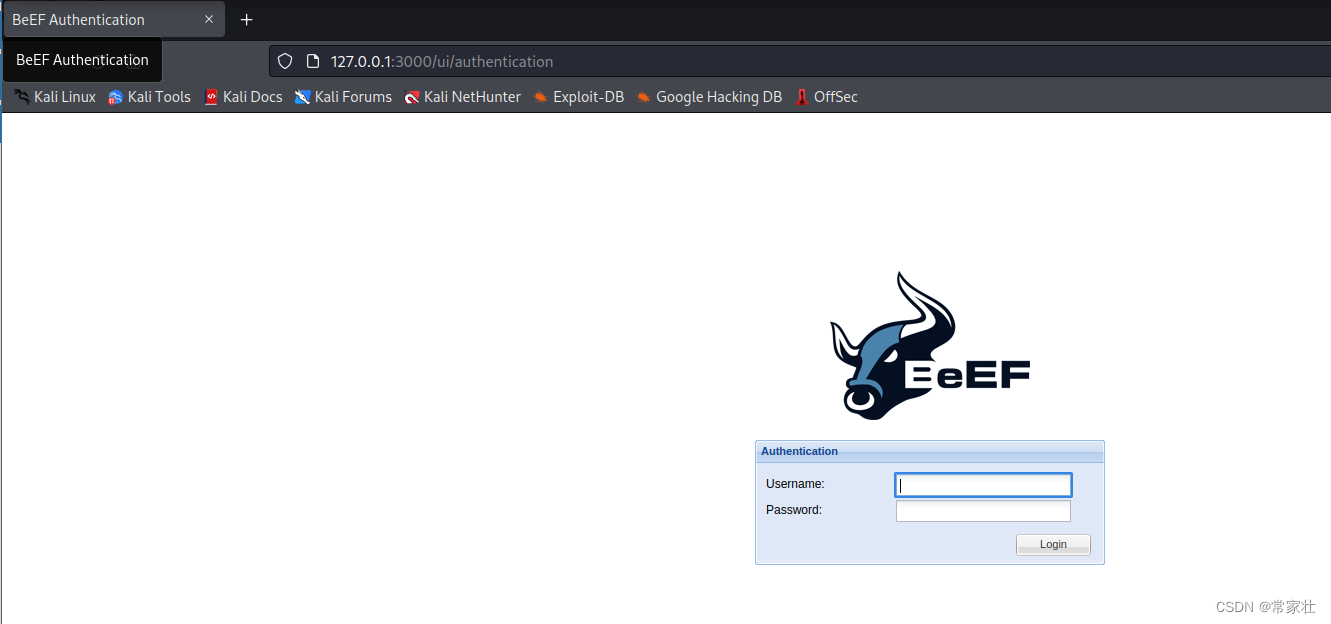Focus the URL address bar
Image resolution: width=1331 pixels, height=624 pixels.
click(x=800, y=61)
